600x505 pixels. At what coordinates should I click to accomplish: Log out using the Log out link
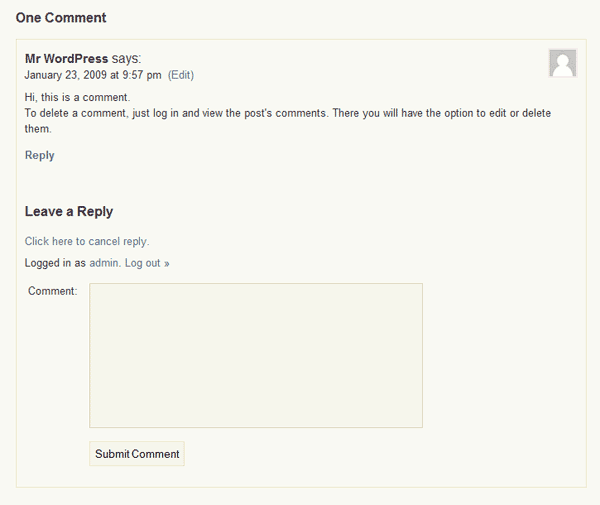click(x=142, y=263)
